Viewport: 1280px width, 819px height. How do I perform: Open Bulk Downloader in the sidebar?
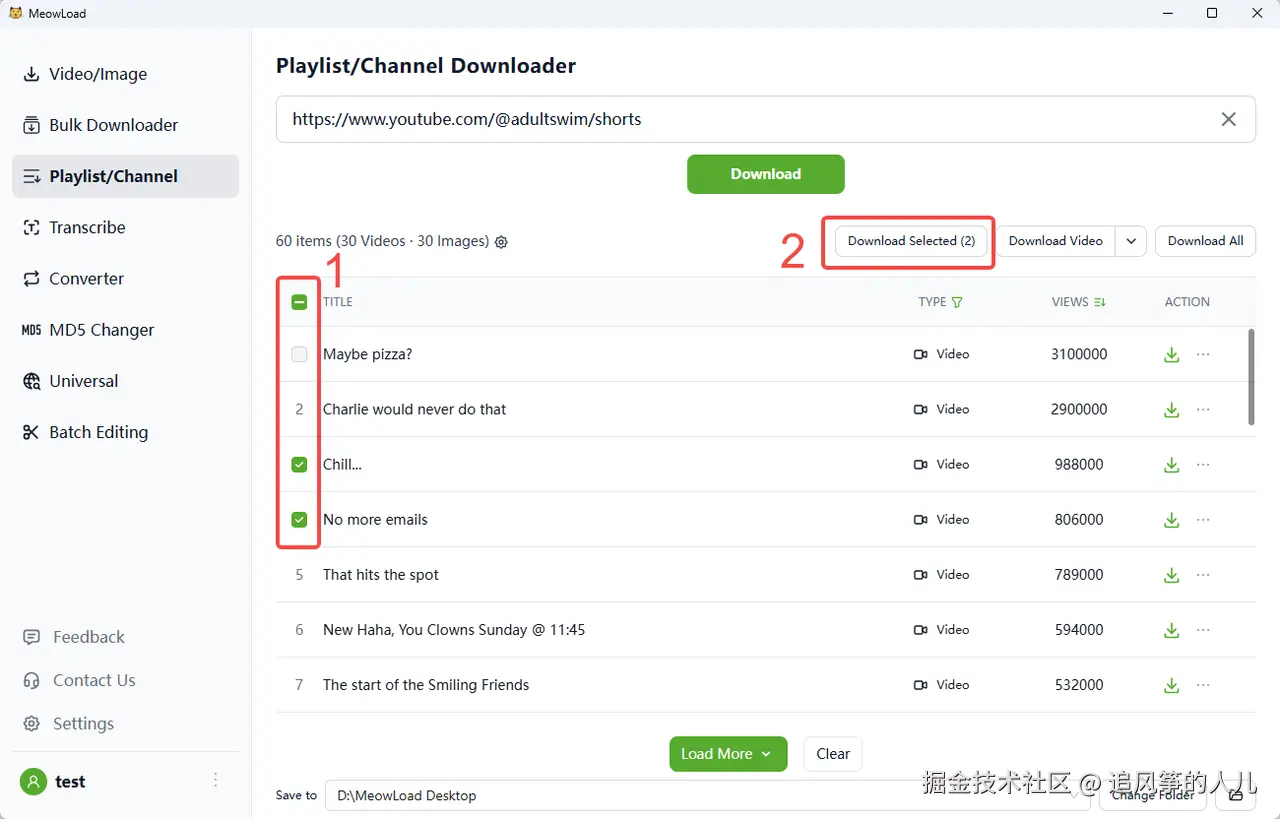[126, 125]
